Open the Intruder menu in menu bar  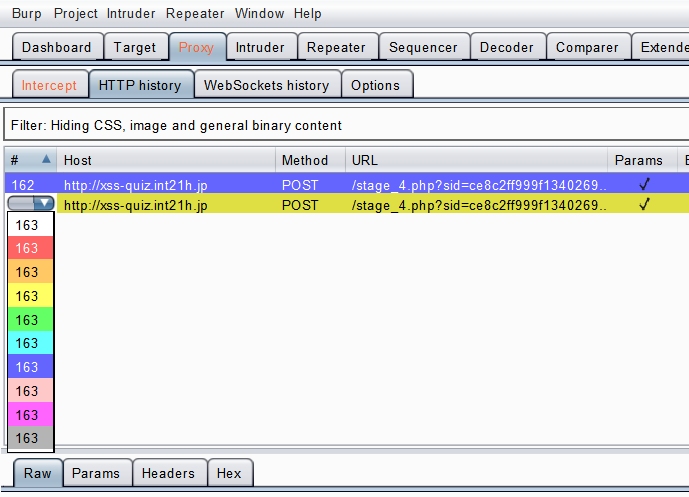(x=131, y=14)
